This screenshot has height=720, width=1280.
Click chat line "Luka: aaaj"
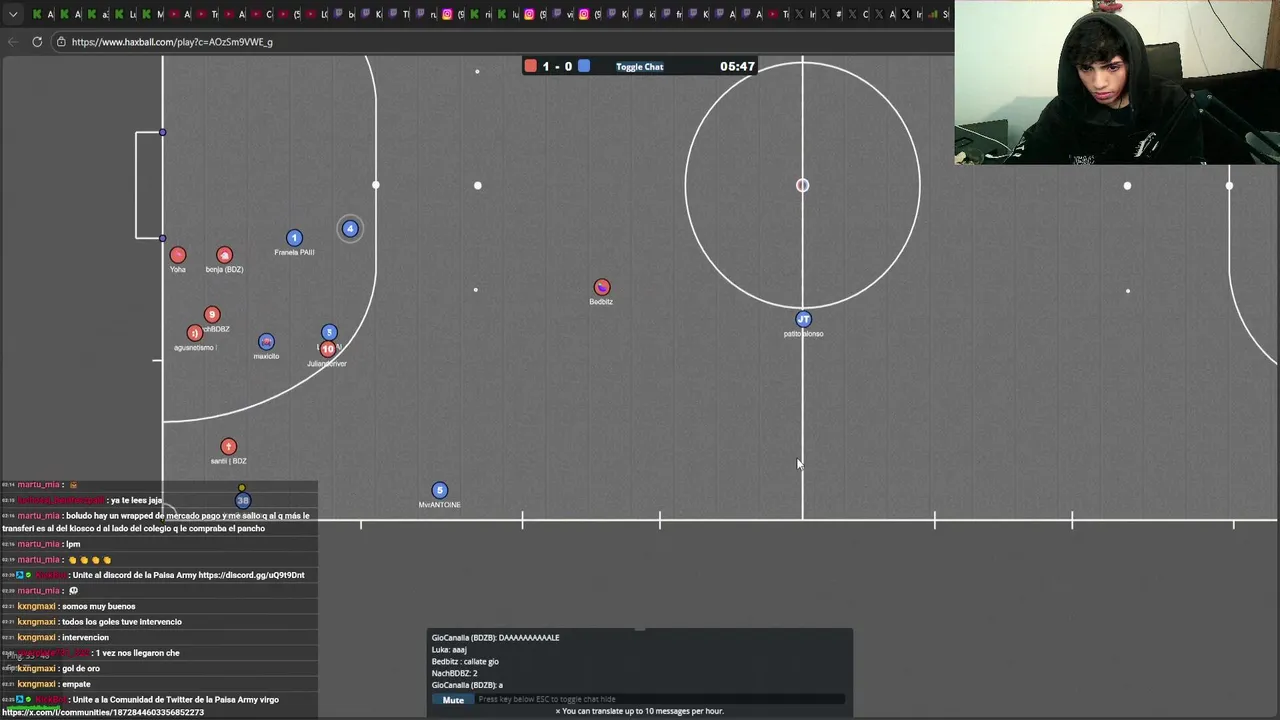pyautogui.click(x=449, y=650)
